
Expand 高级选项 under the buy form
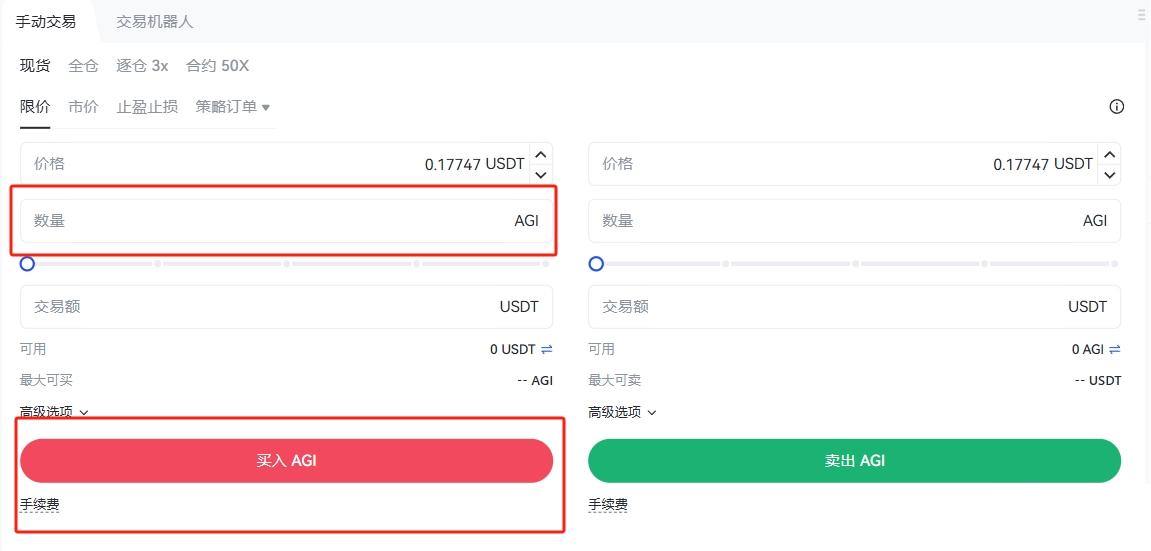tap(54, 412)
